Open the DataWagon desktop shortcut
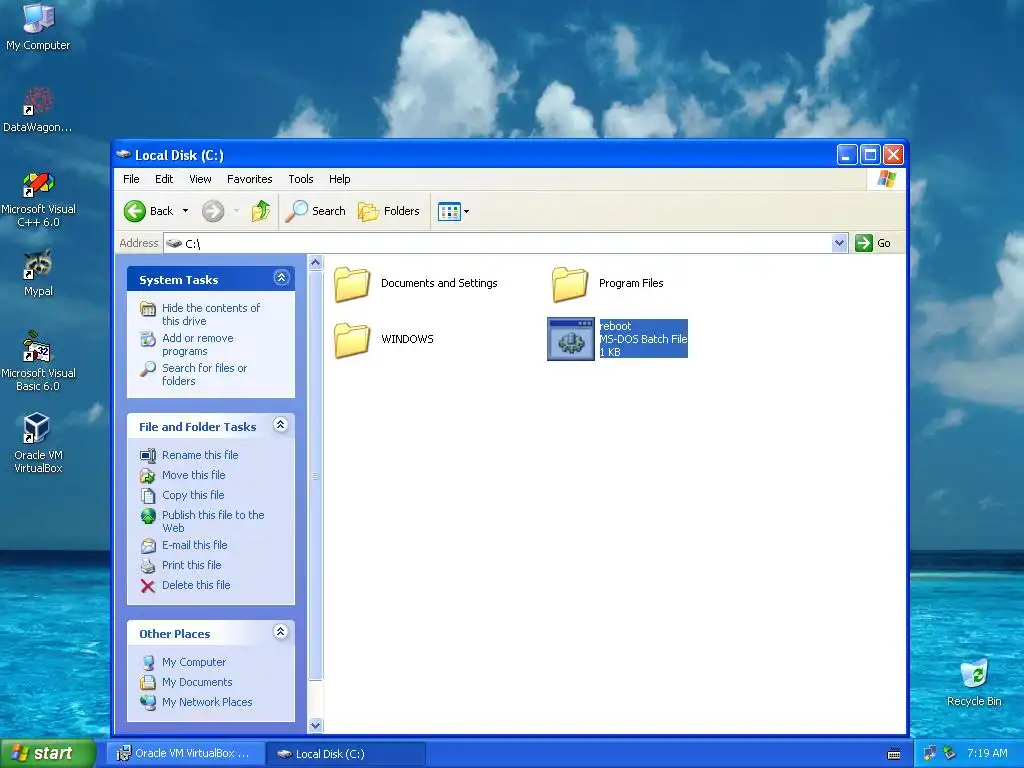This screenshot has height=768, width=1024. coord(38,110)
